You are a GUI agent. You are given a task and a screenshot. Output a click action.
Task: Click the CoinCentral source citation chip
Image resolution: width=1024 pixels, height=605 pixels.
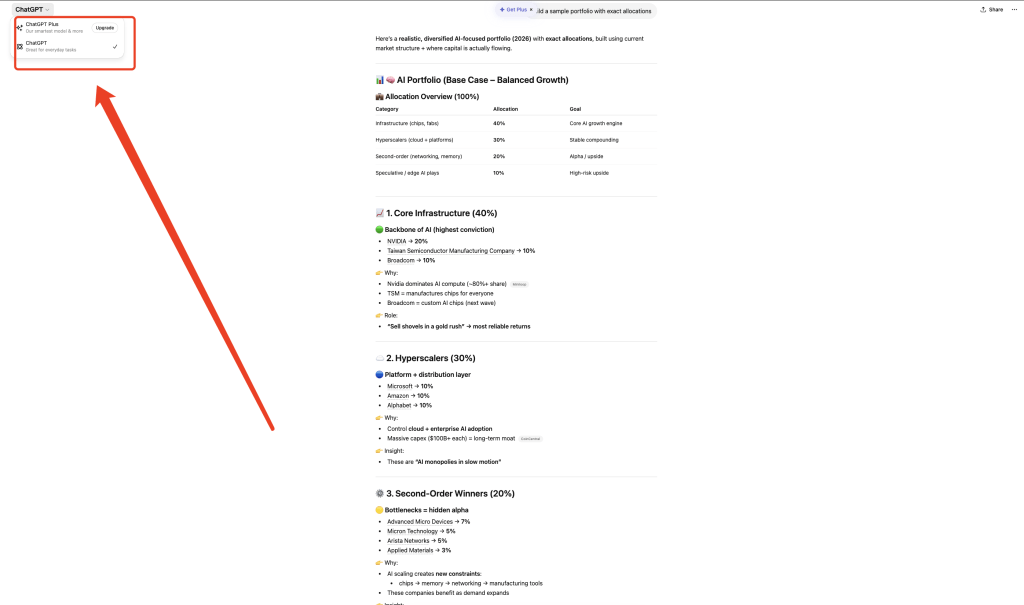(x=530, y=439)
